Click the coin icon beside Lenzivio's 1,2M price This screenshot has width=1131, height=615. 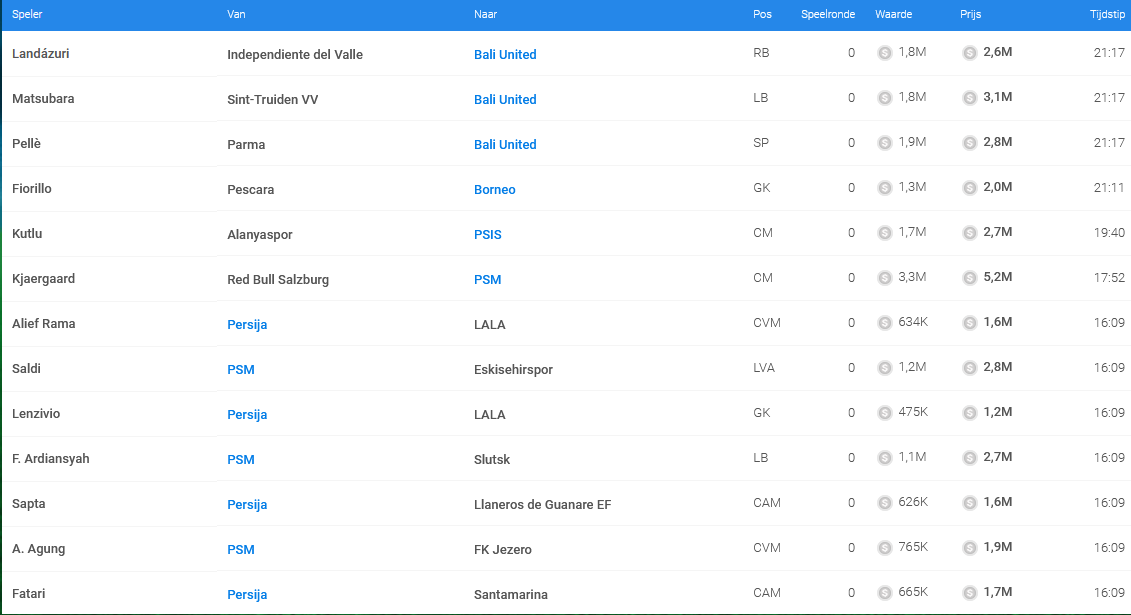[x=969, y=413]
